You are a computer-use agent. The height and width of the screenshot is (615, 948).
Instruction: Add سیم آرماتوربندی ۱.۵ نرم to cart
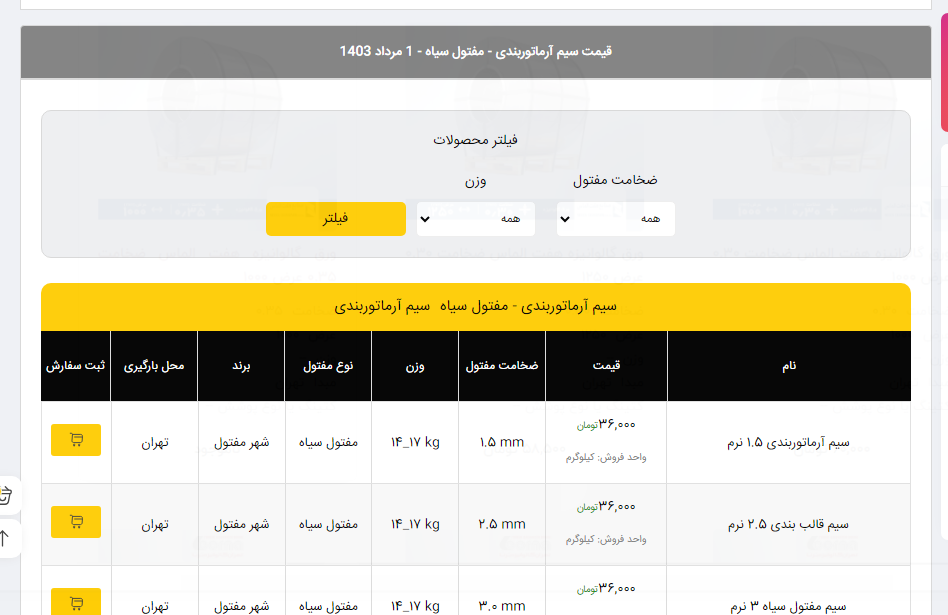coord(76,440)
